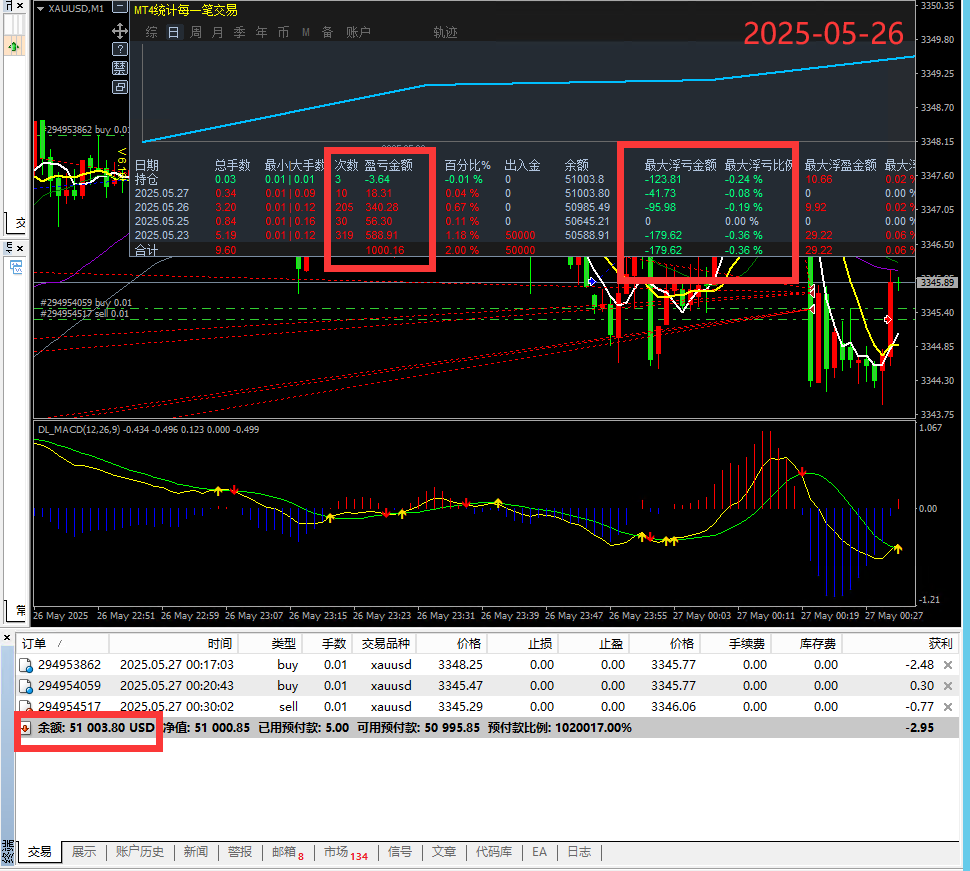The image size is (970, 871).
Task: Switch to the 交易 trade tab
Action: coord(40,852)
